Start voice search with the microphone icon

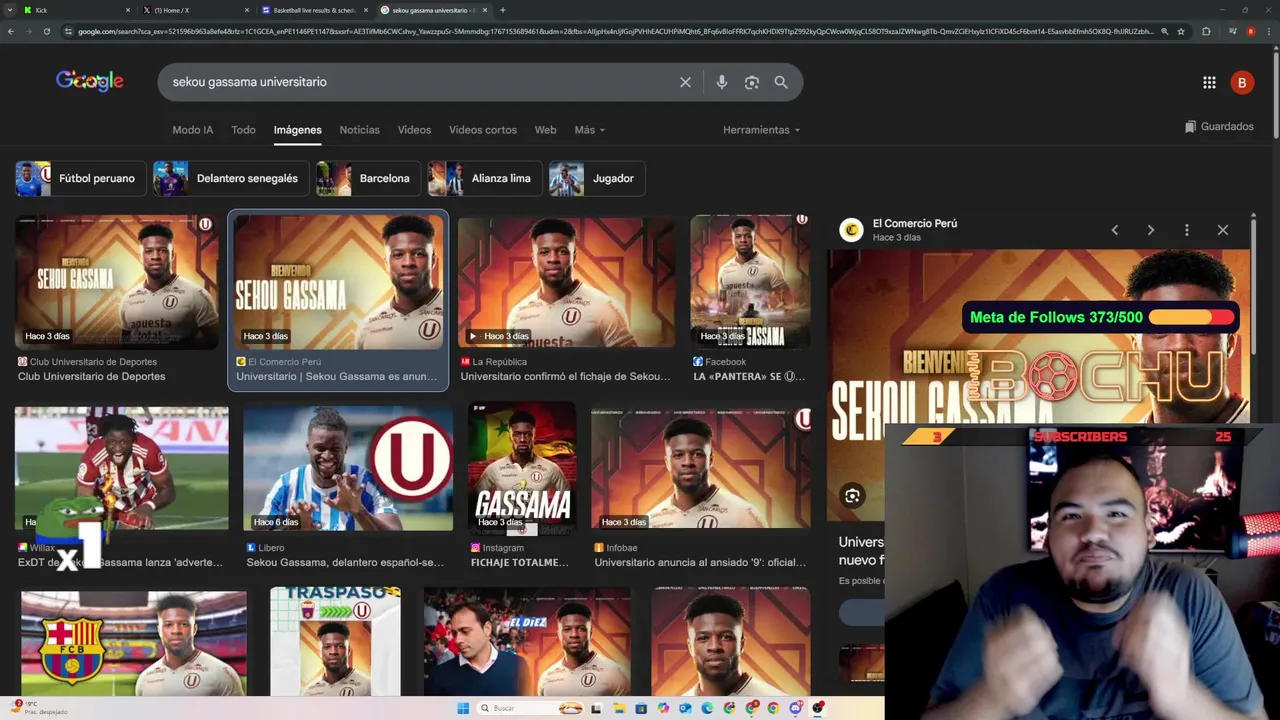[721, 82]
